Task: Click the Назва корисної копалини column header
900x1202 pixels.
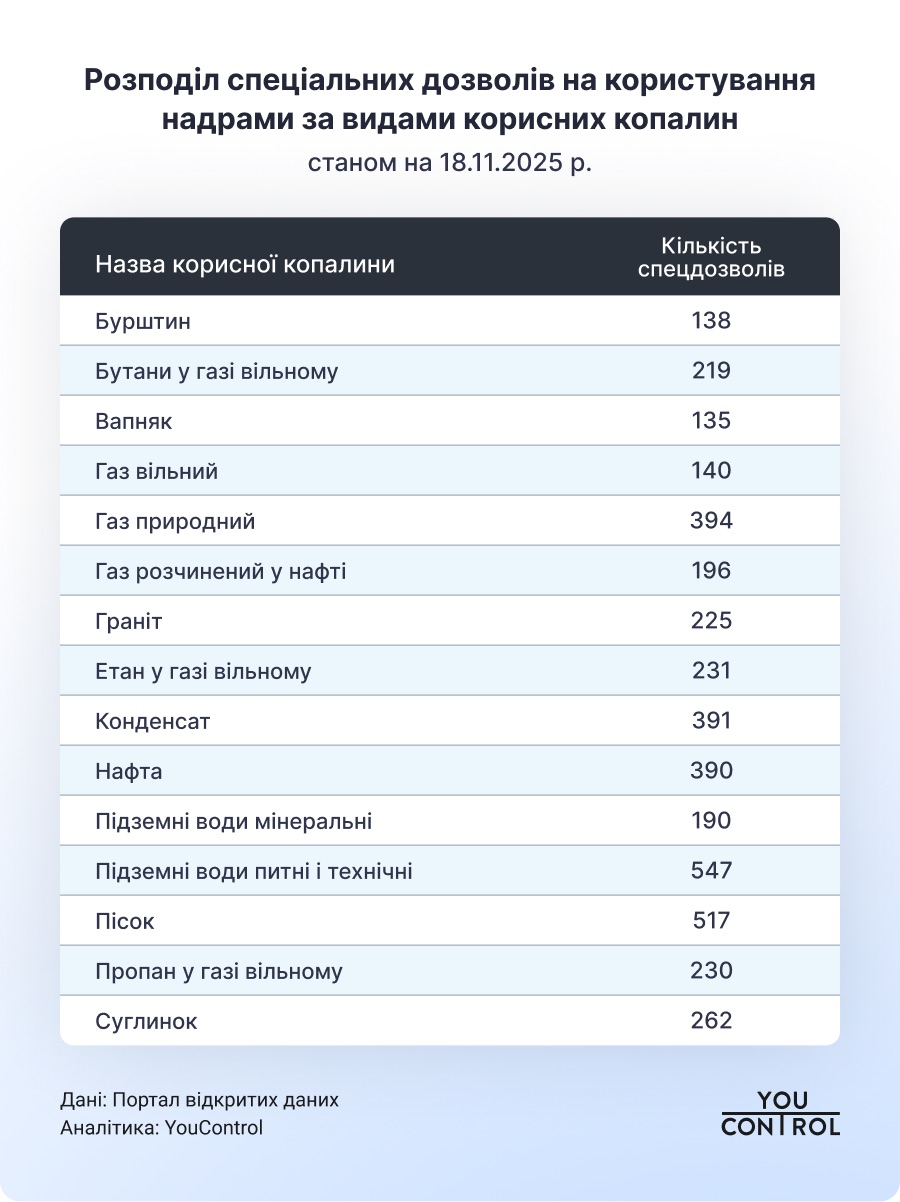Action: pyautogui.click(x=245, y=265)
